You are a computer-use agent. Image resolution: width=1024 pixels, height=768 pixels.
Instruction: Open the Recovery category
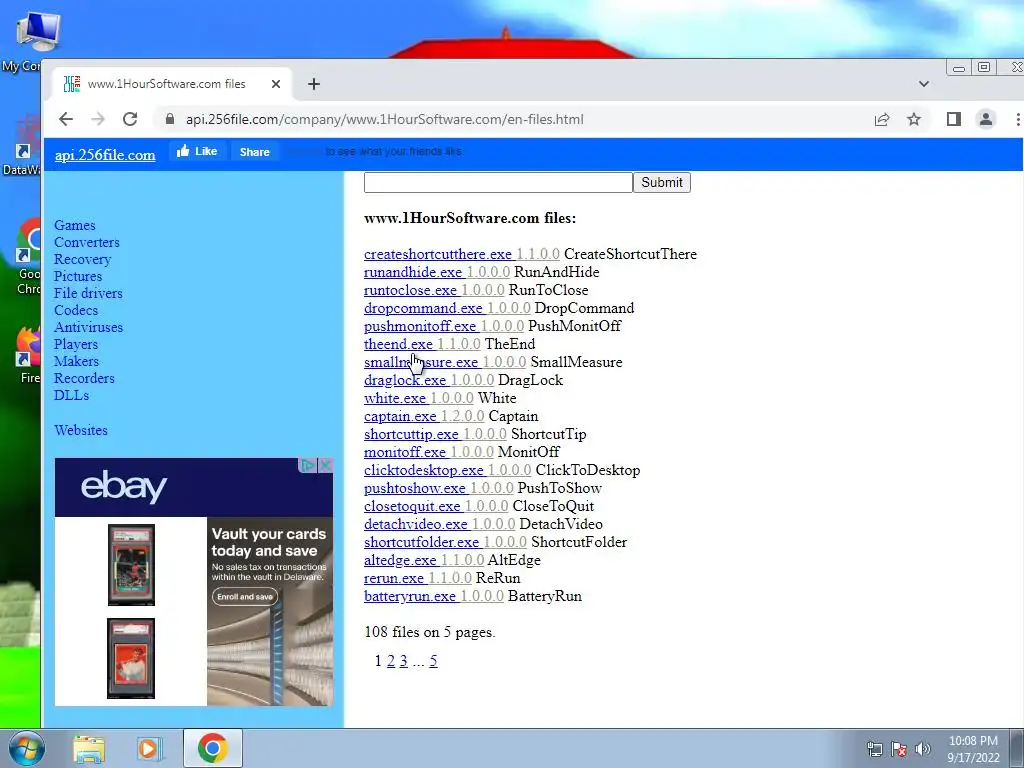pos(82,259)
